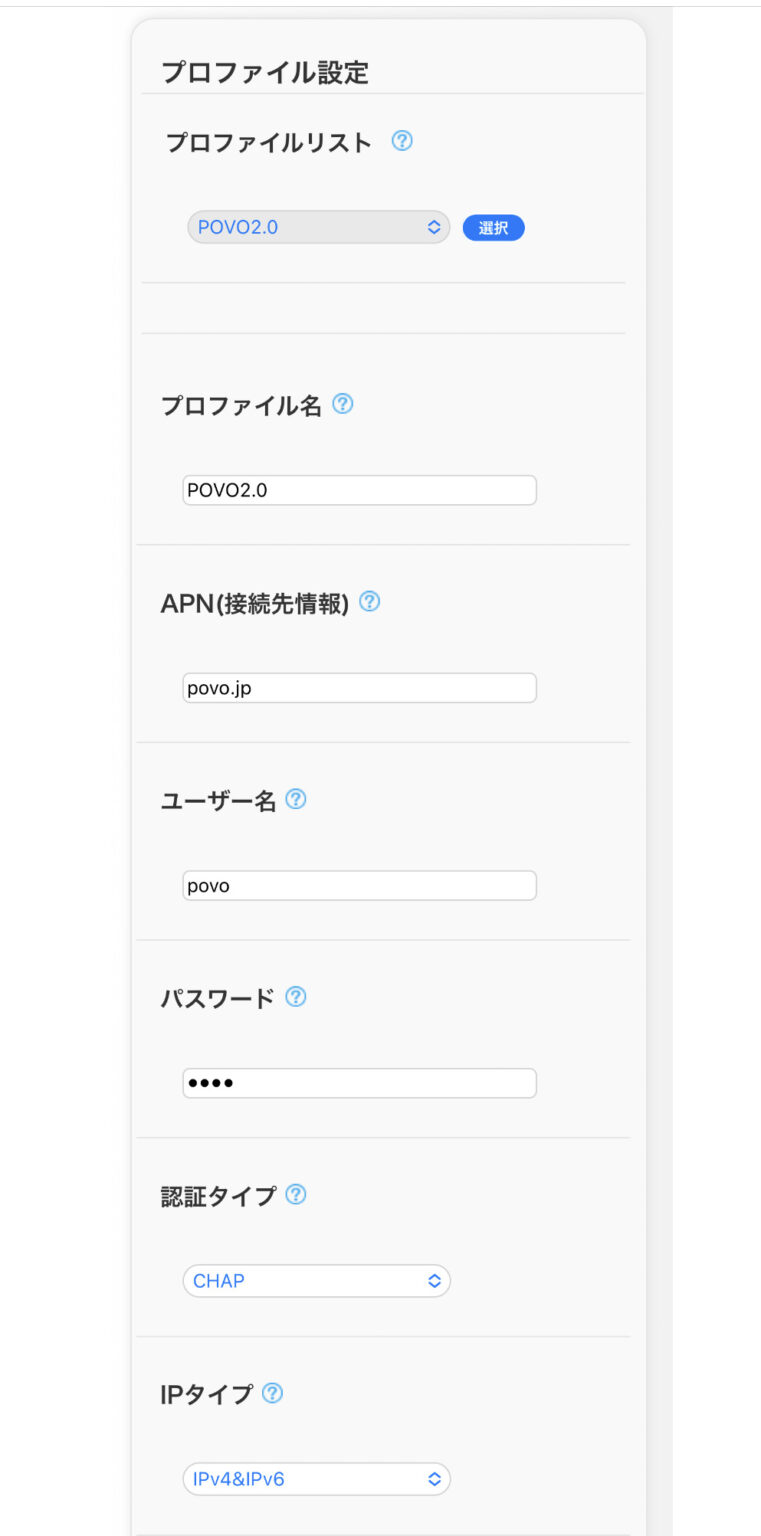761x1536 pixels.
Task: Click the プロファイルリスト section label
Action: (x=268, y=142)
